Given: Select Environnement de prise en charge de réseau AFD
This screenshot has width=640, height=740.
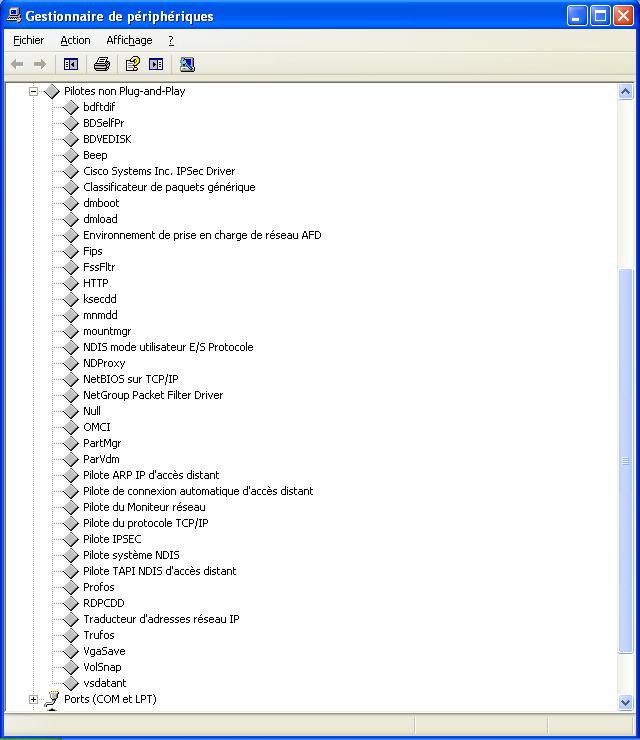Looking at the screenshot, I should coord(202,235).
